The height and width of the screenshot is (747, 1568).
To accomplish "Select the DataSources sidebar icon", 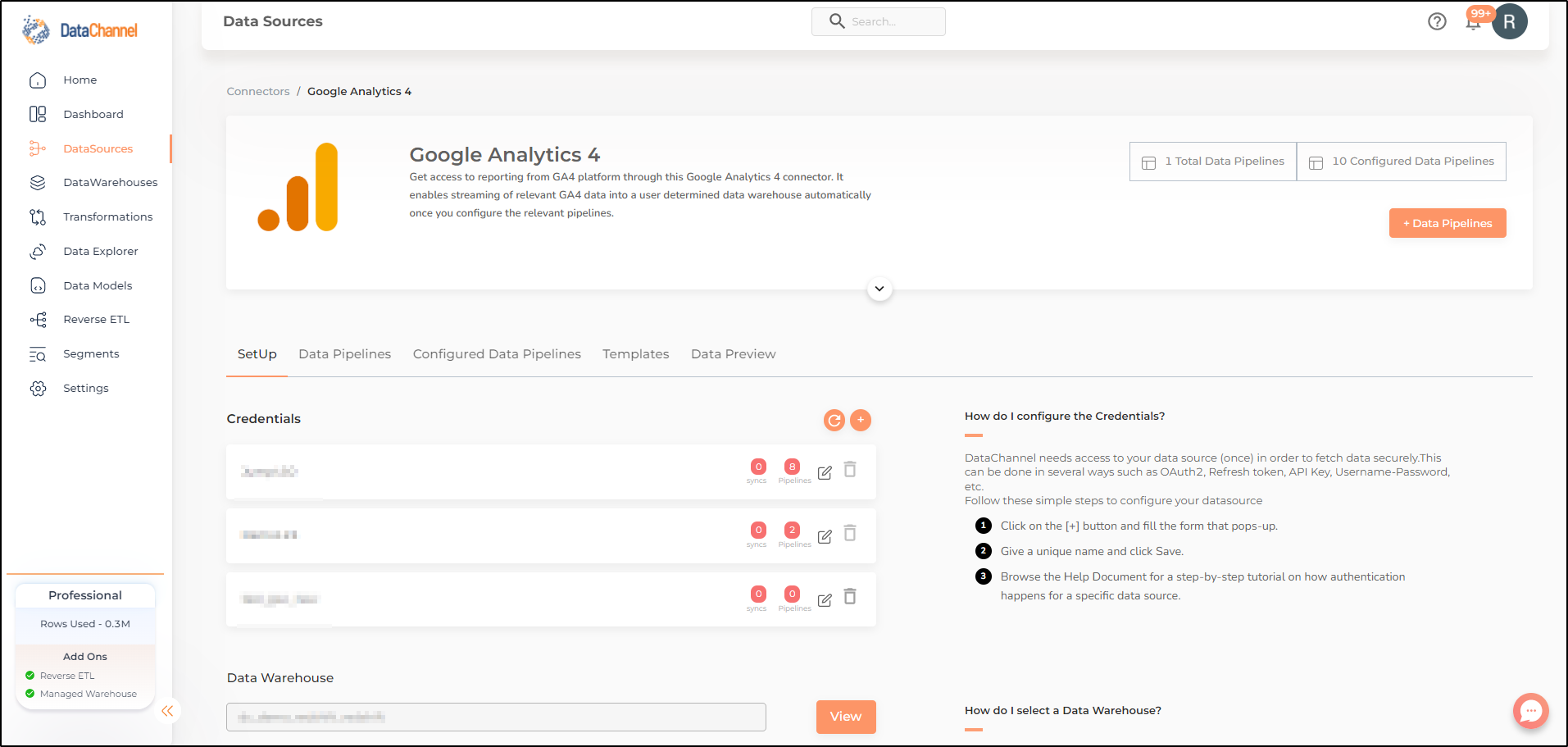I will (x=38, y=148).
